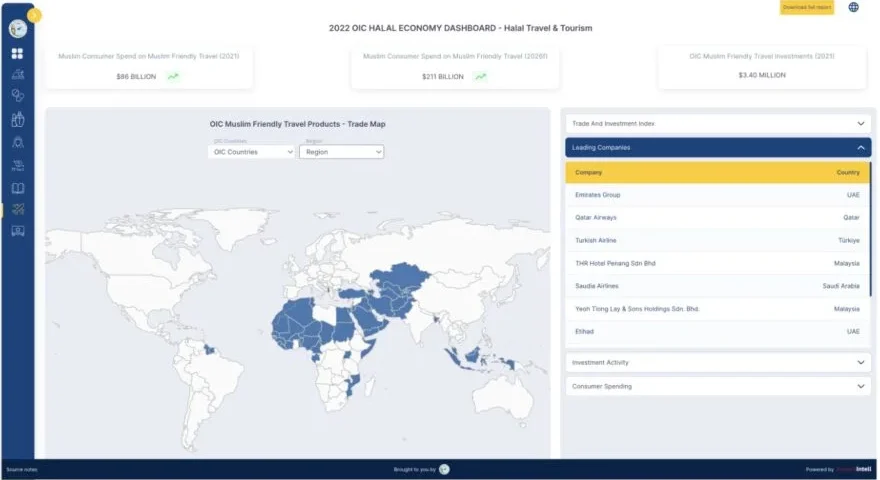Click the Trade Map chart title

click(297, 124)
